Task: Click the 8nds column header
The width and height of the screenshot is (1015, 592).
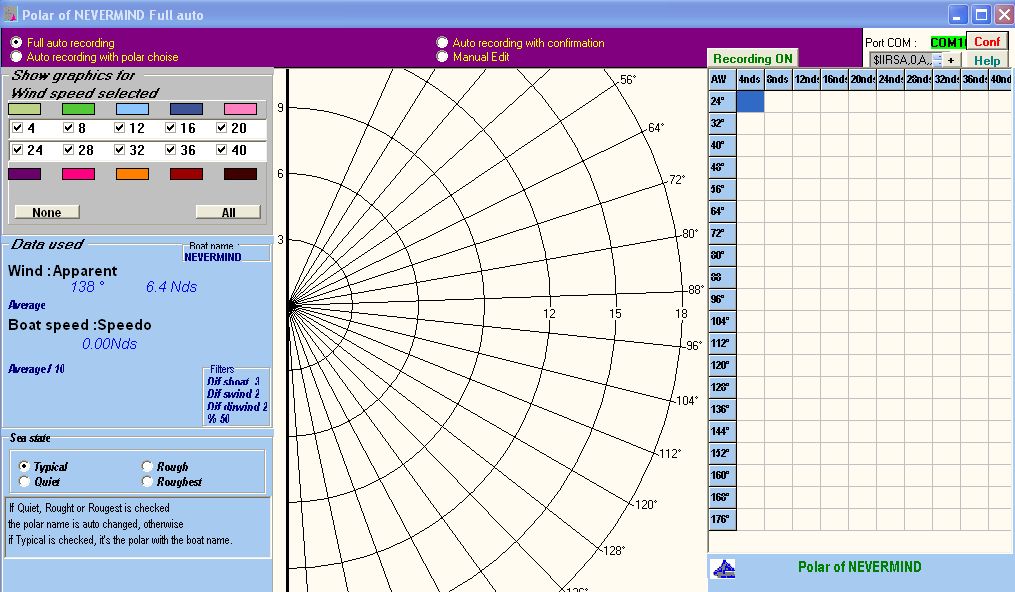Action: [778, 79]
